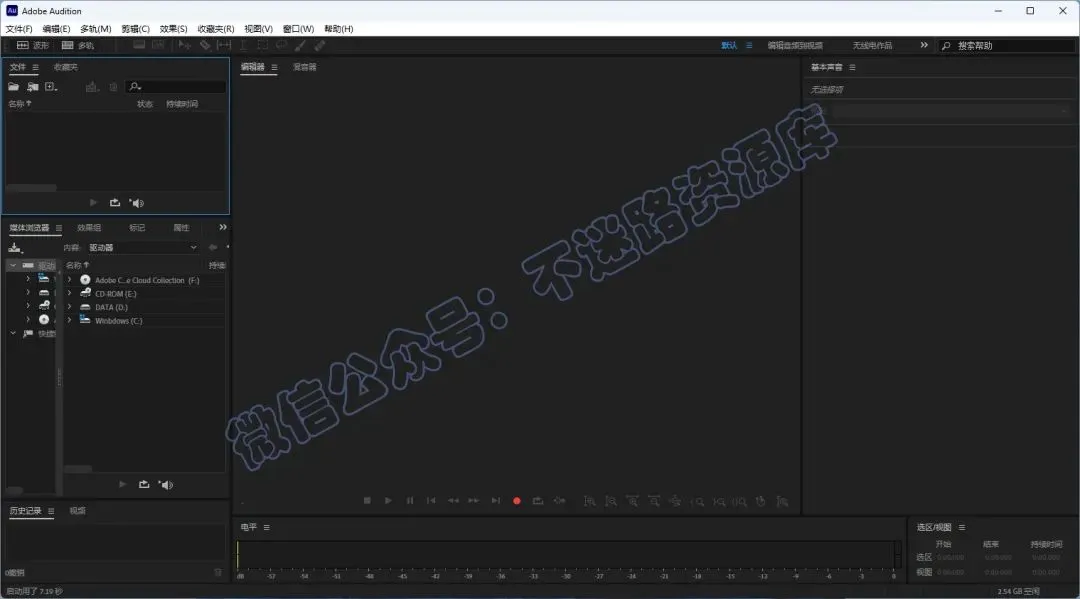Image resolution: width=1080 pixels, height=599 pixels.
Task: Toggle loop playback in the Files panel
Action: 114,202
